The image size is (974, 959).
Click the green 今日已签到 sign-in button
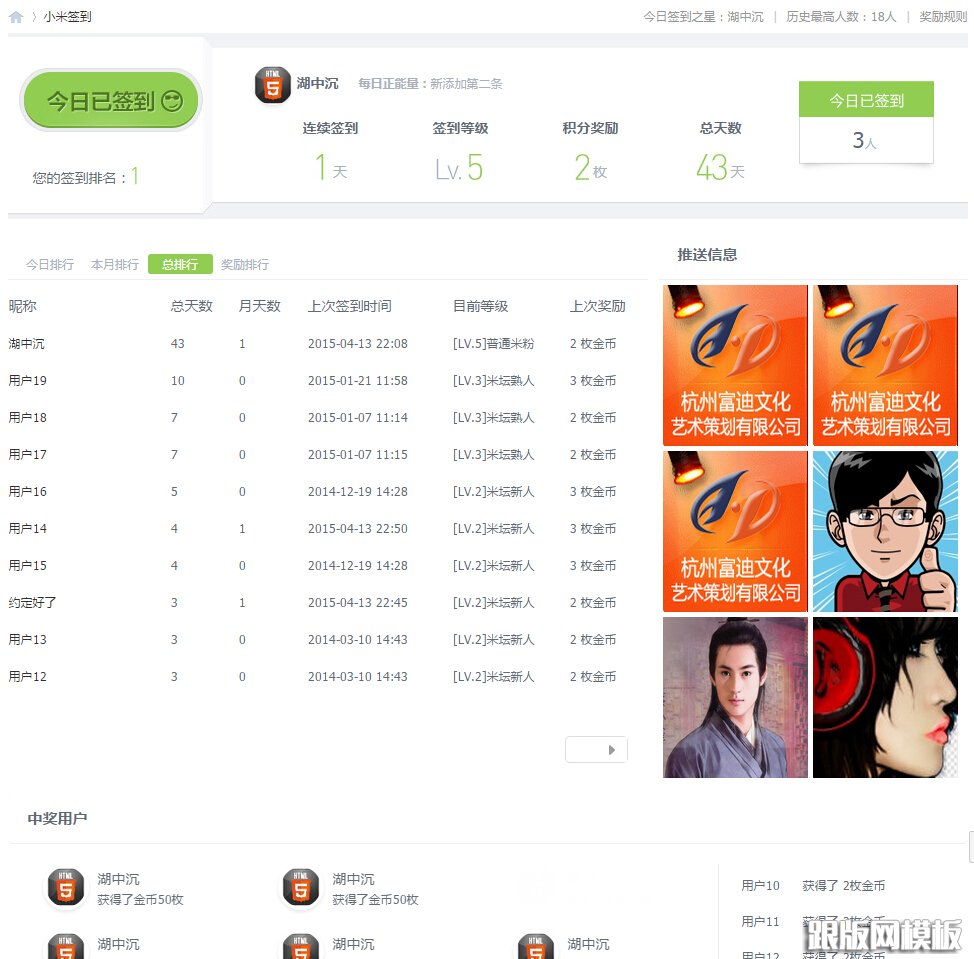[x=110, y=100]
